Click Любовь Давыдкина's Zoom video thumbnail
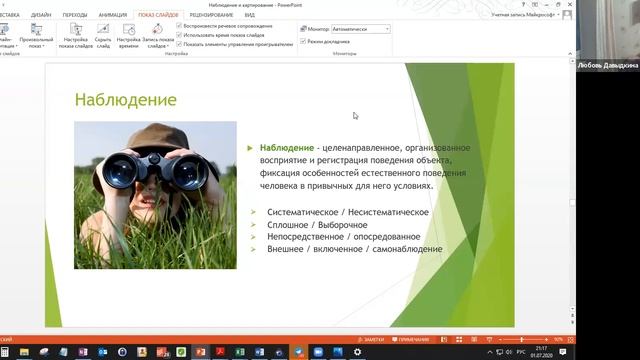 coord(608,36)
